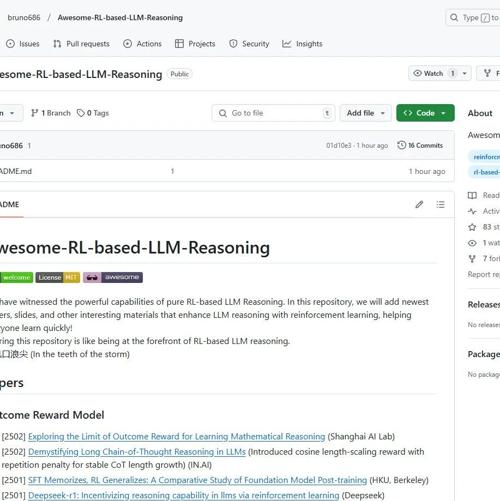The image size is (500, 501).
Task: Click the Pull requests icon
Action: point(57,44)
